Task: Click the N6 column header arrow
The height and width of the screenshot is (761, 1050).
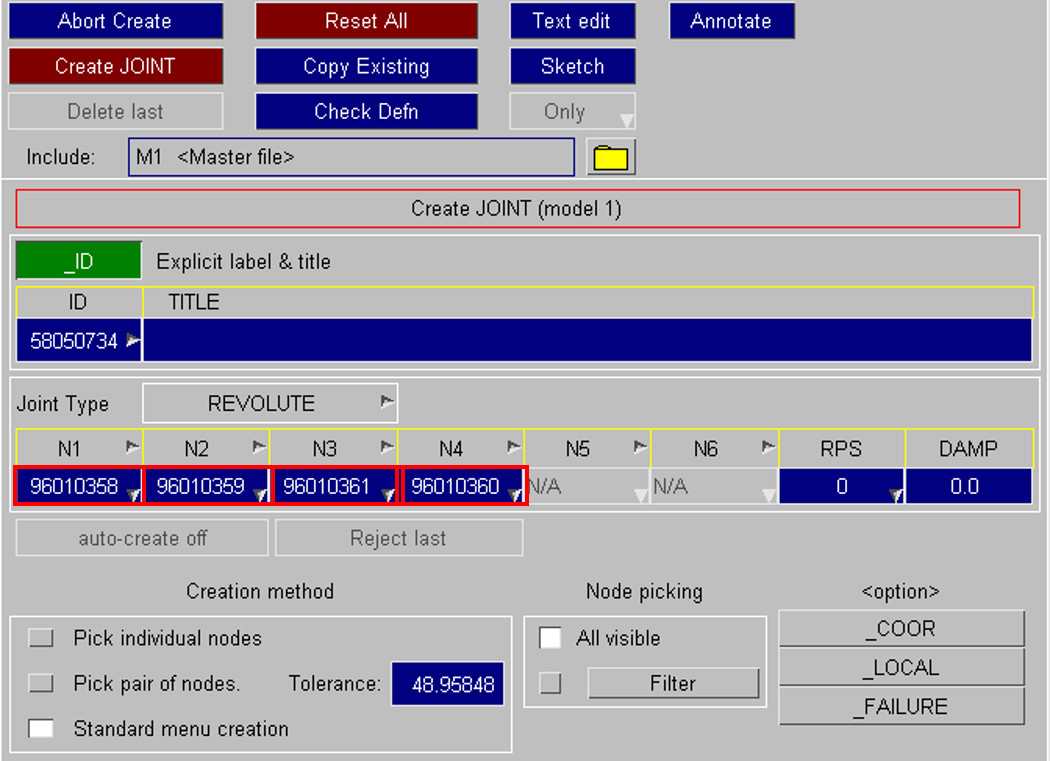Action: [x=768, y=446]
